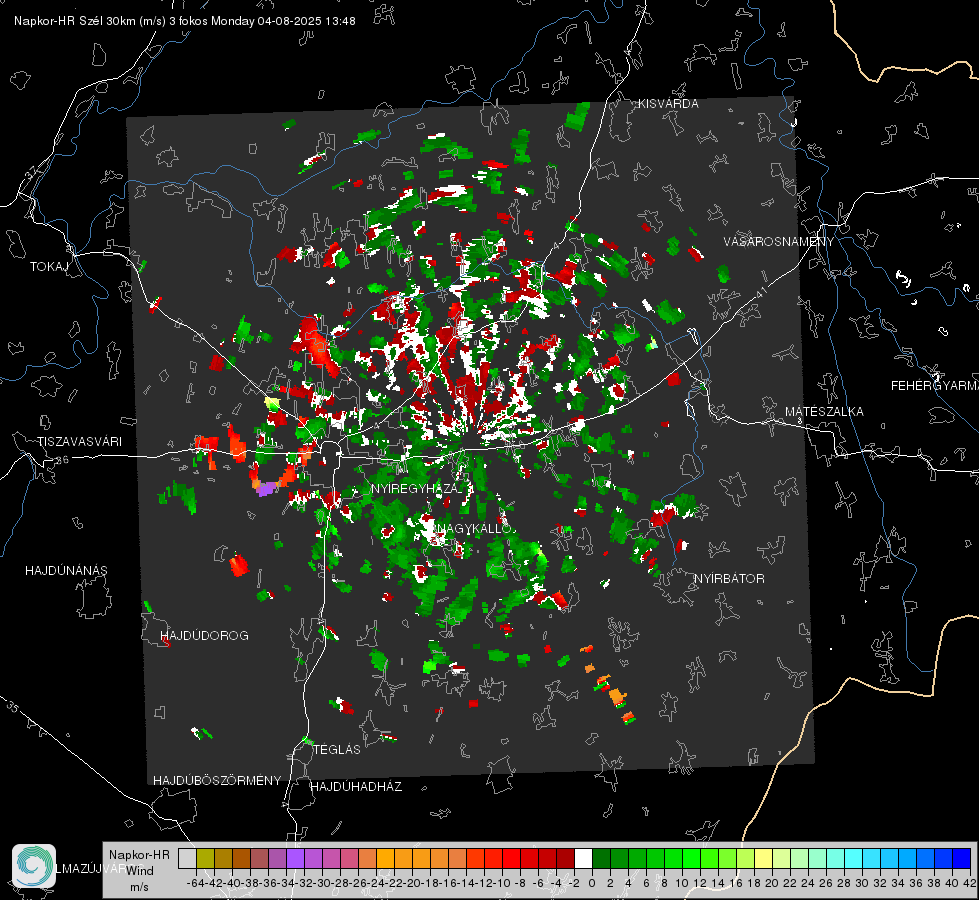This screenshot has width=979, height=900.
Task: Click the 'm/s' unit label in legend
Action: pyautogui.click(x=139, y=887)
